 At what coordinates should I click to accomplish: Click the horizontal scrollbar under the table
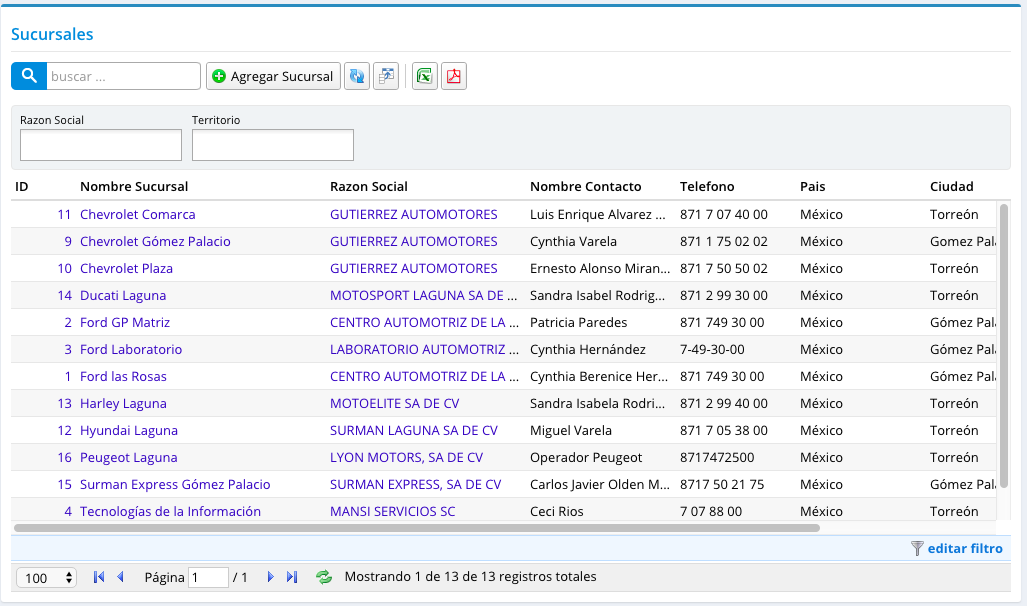point(417,528)
